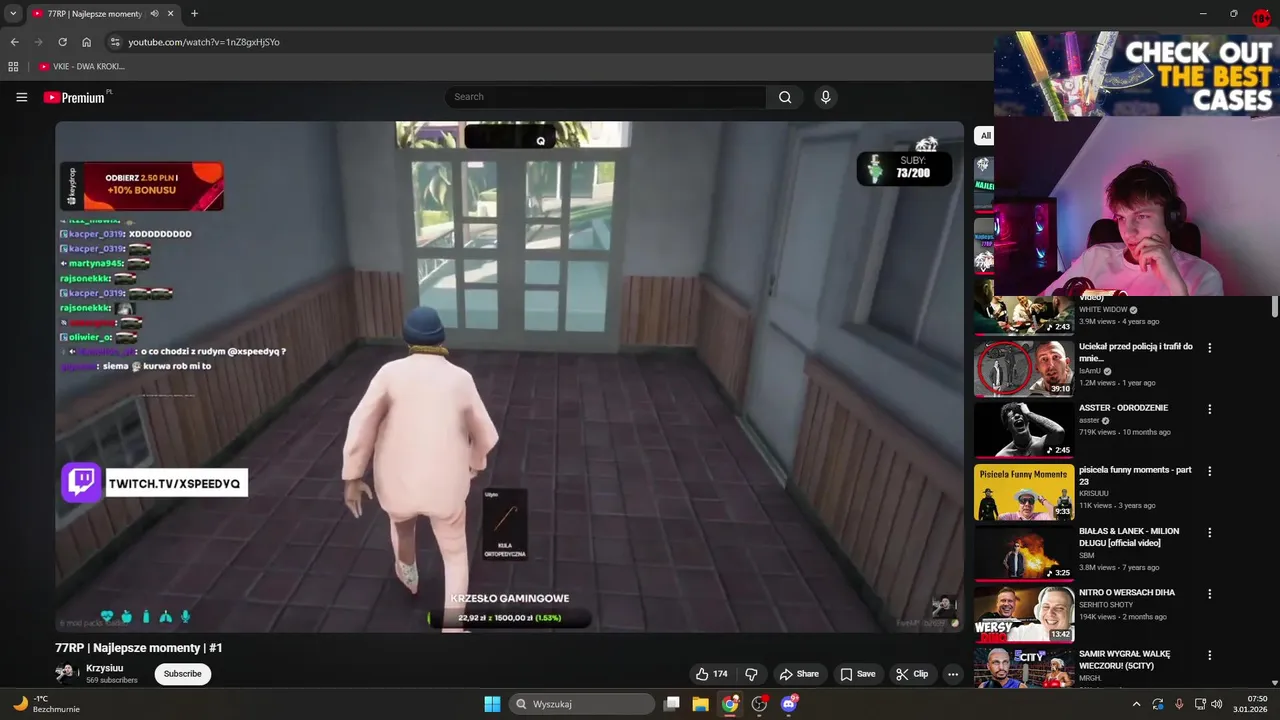Open Discord from the taskbar
This screenshot has height=720, width=1280.
point(789,704)
